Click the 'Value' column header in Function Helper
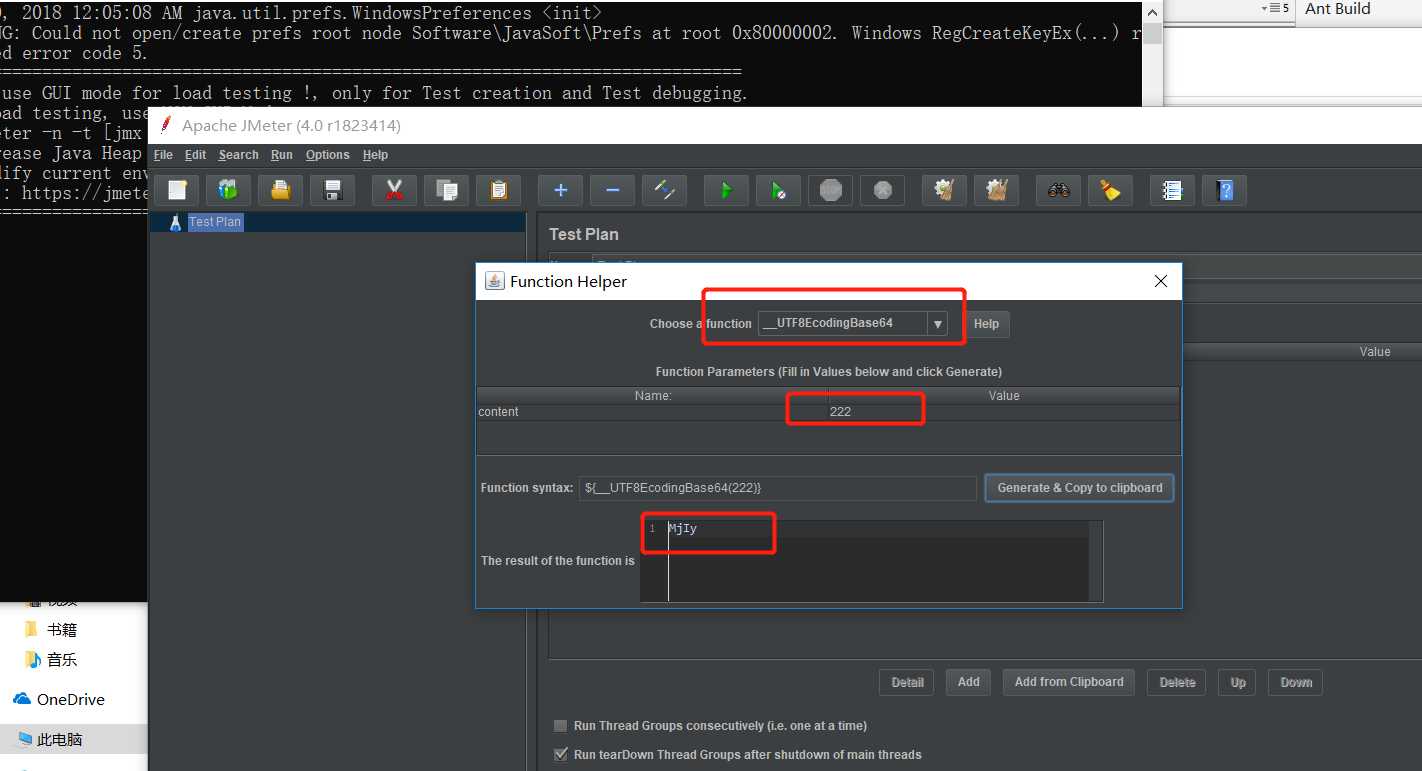 point(1004,396)
